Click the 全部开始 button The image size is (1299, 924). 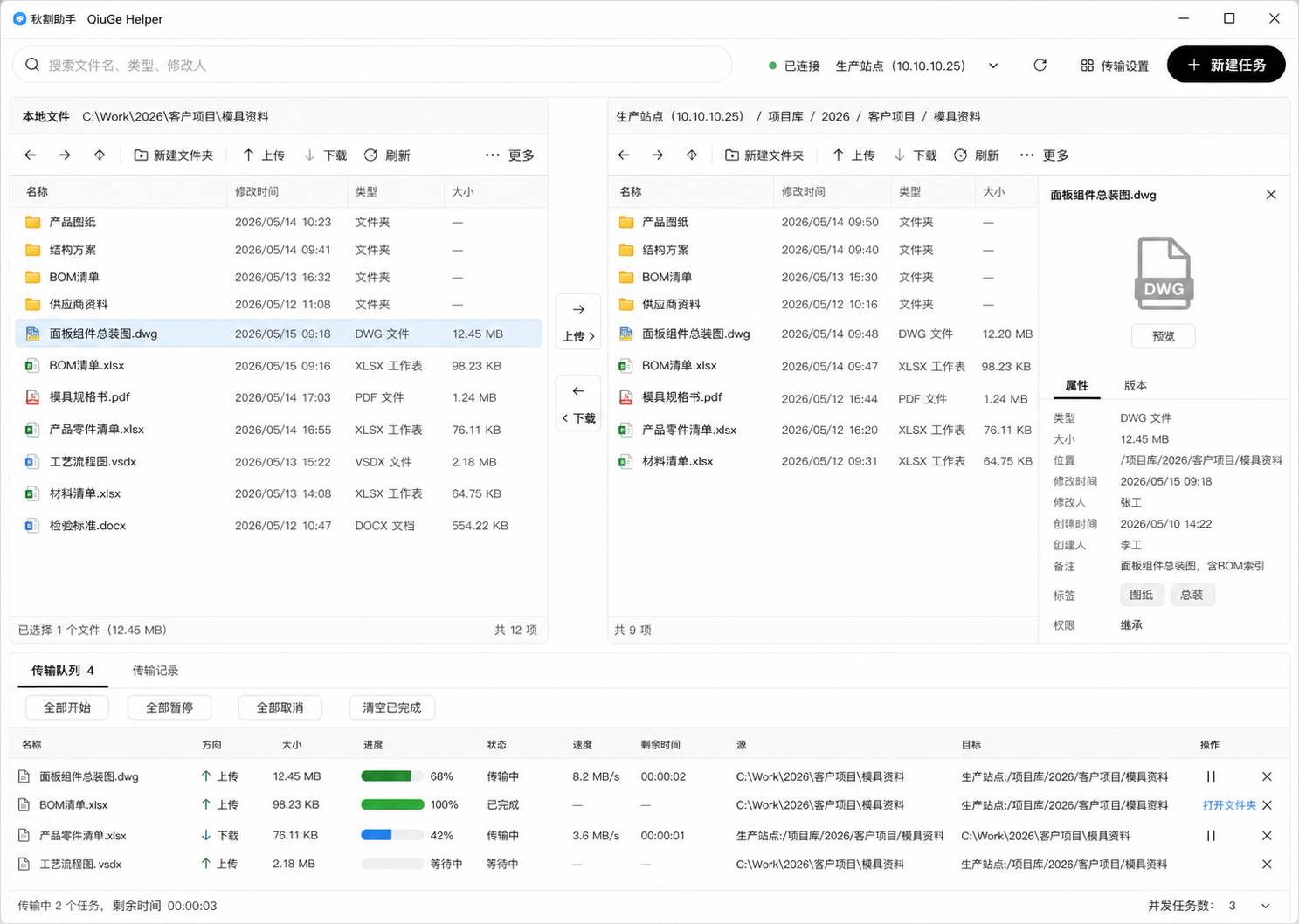67,707
